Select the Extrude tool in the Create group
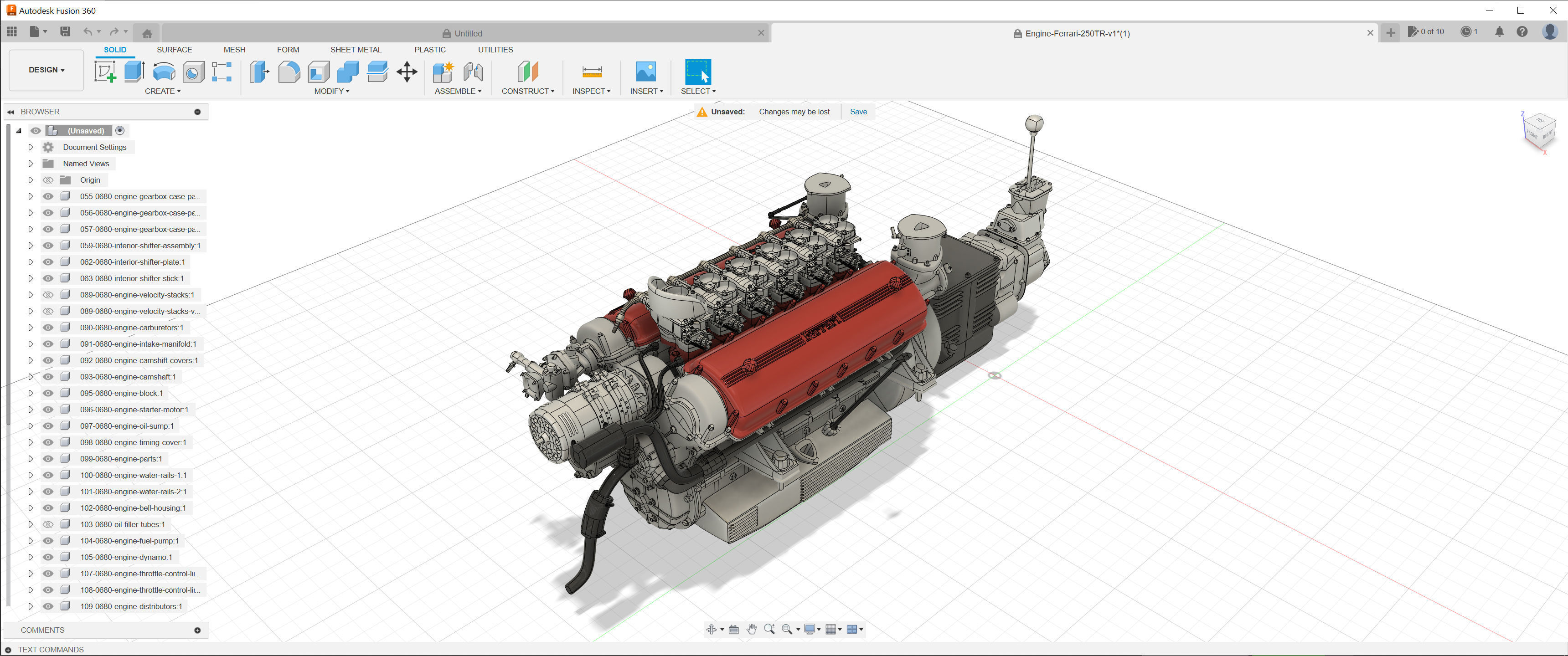Image resolution: width=1568 pixels, height=656 pixels. point(134,72)
